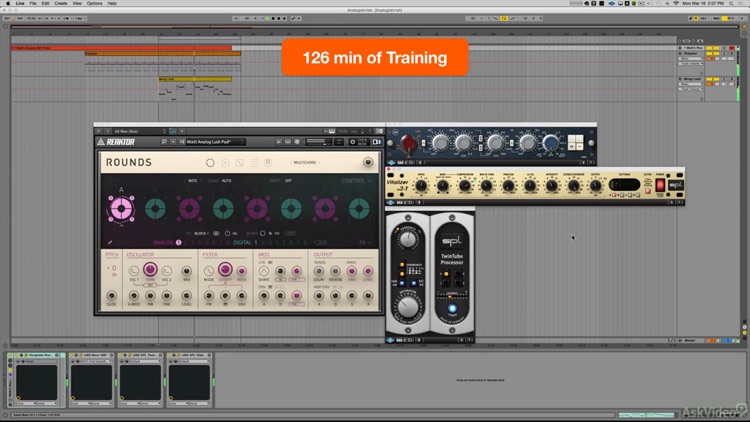Viewport: 750px width, 422px height.
Task: Click the Rounds keyboard view icon
Action: [x=268, y=163]
